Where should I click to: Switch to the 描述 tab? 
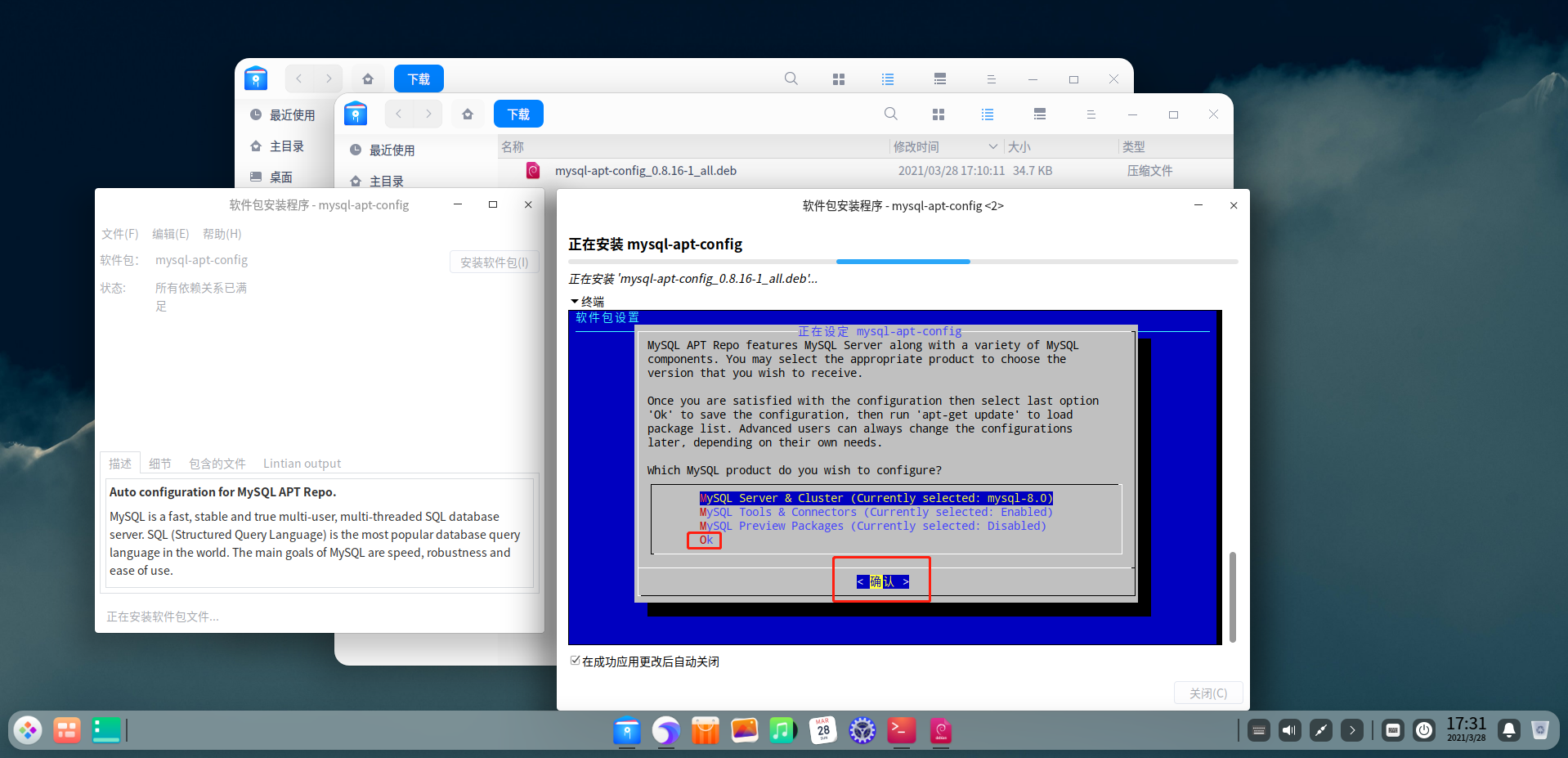pyautogui.click(x=120, y=464)
